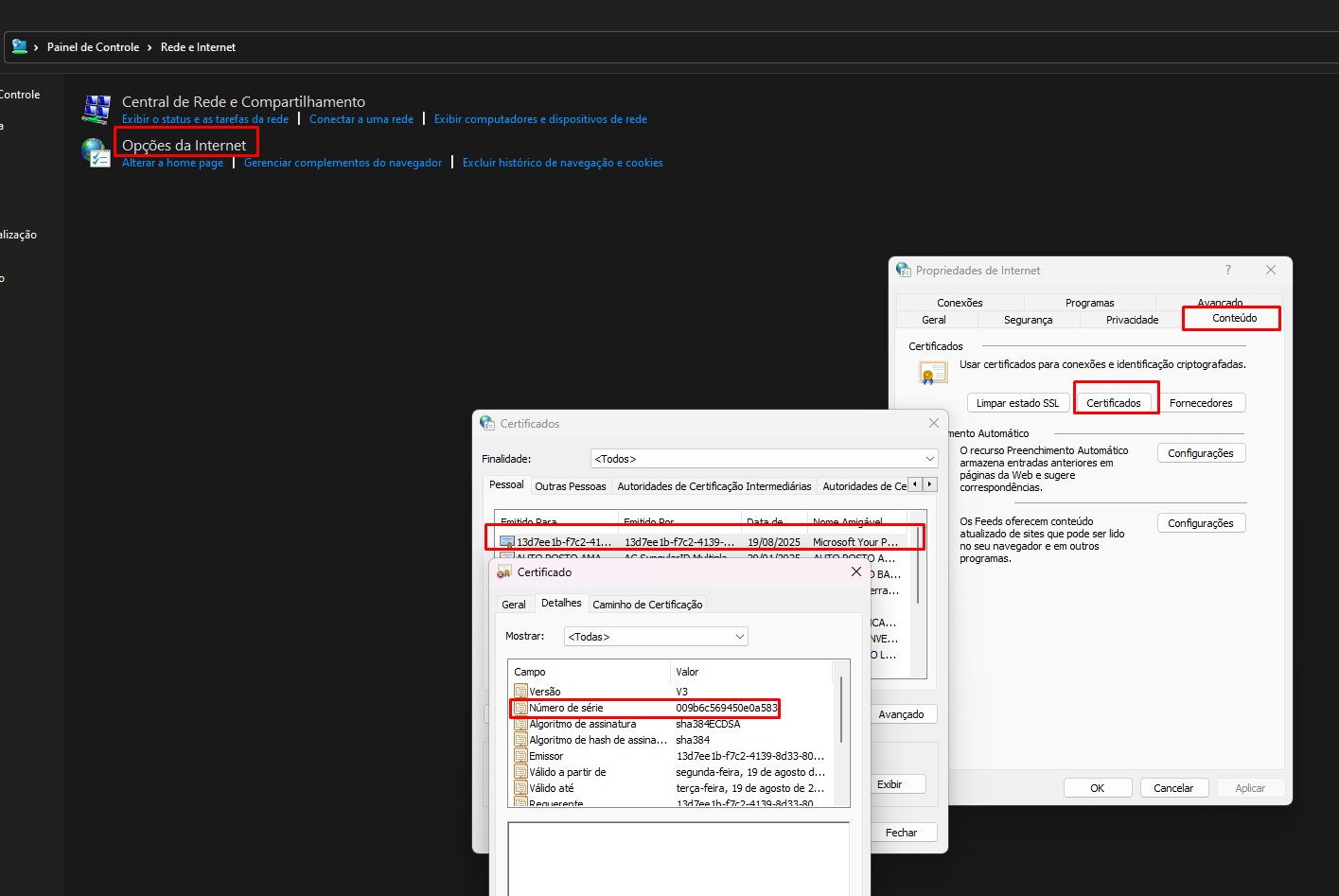Click Cancelar in Propriedades de Internet

(1173, 788)
